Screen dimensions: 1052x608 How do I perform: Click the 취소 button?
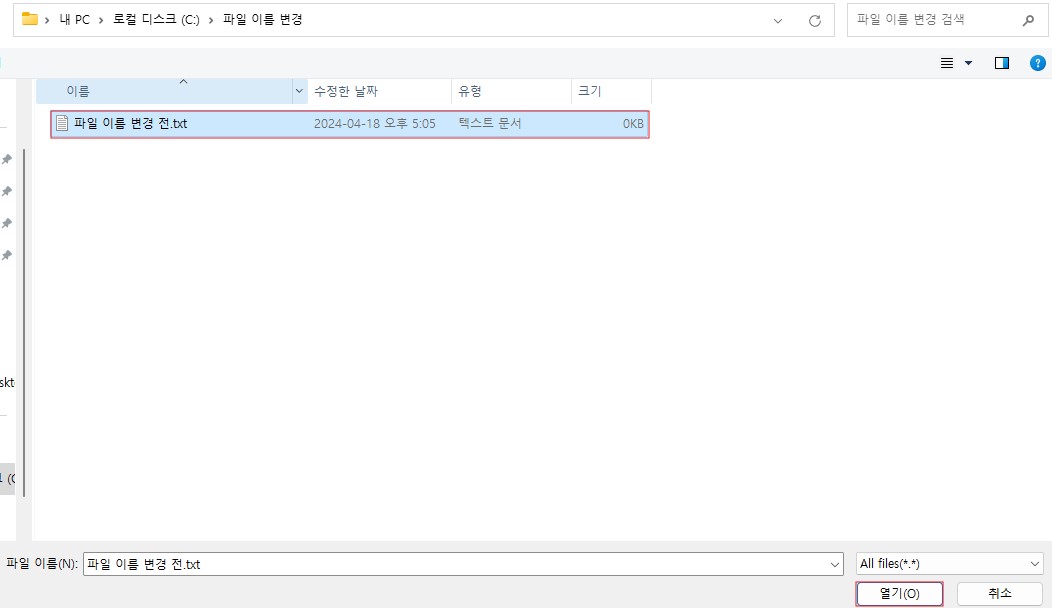coord(999,593)
